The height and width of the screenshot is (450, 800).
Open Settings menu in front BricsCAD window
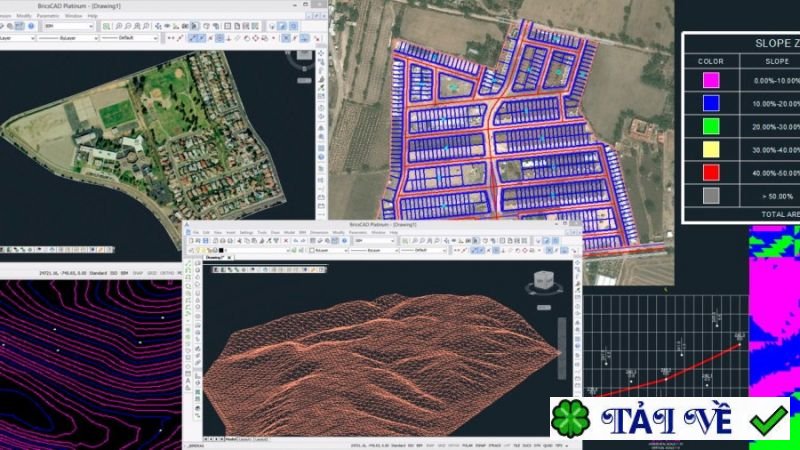tap(246, 232)
